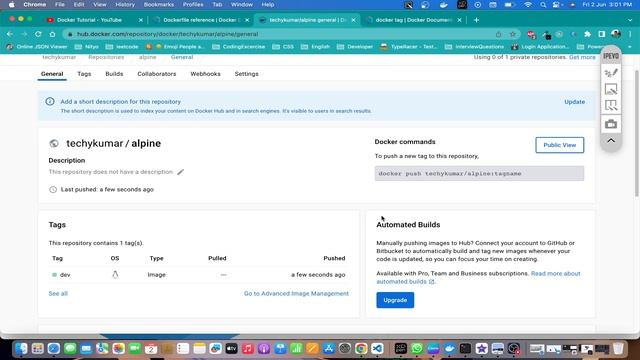
Task: Open Google Chrome in the Dock
Action: 361,349
